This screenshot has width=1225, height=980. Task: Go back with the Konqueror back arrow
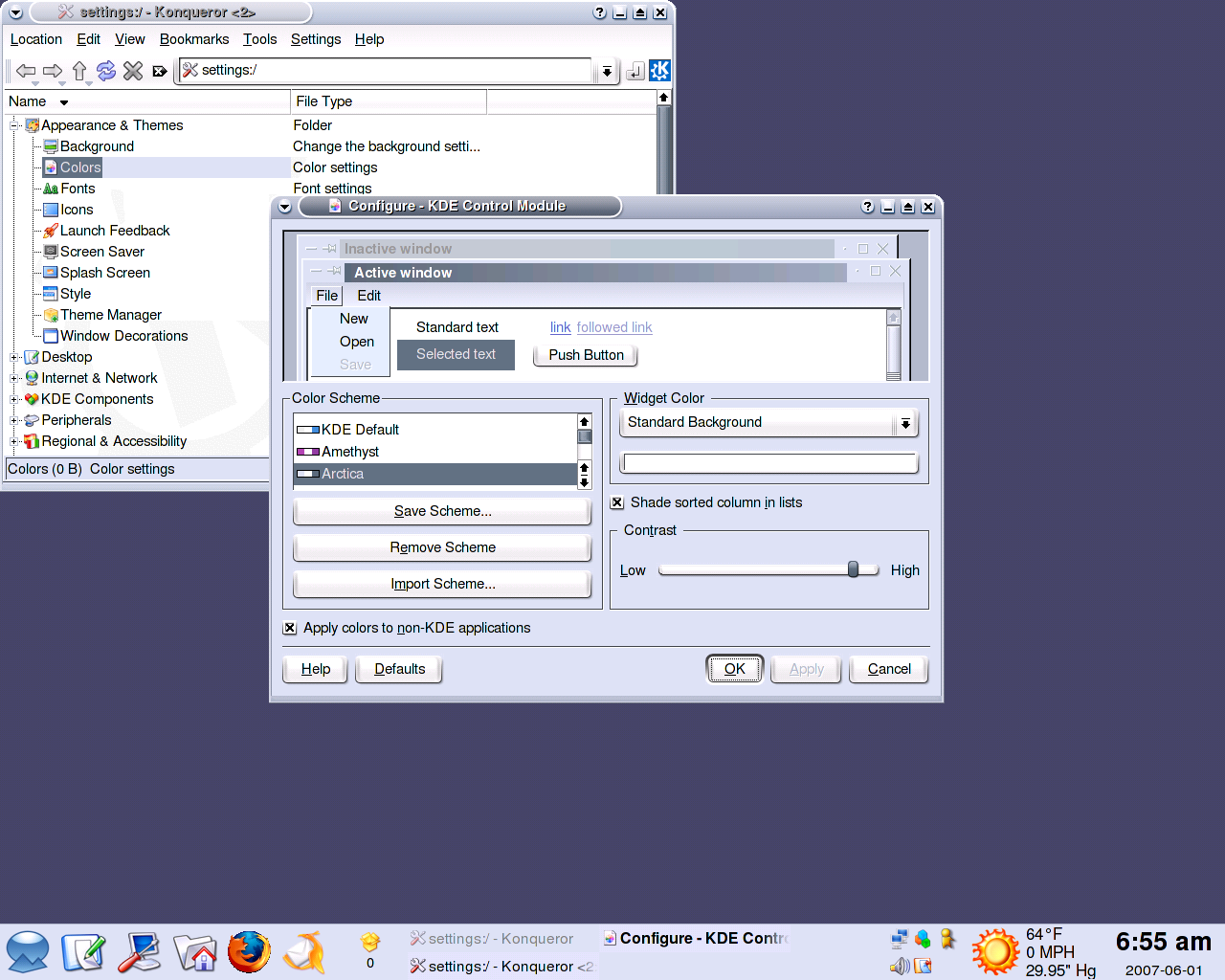[26, 71]
